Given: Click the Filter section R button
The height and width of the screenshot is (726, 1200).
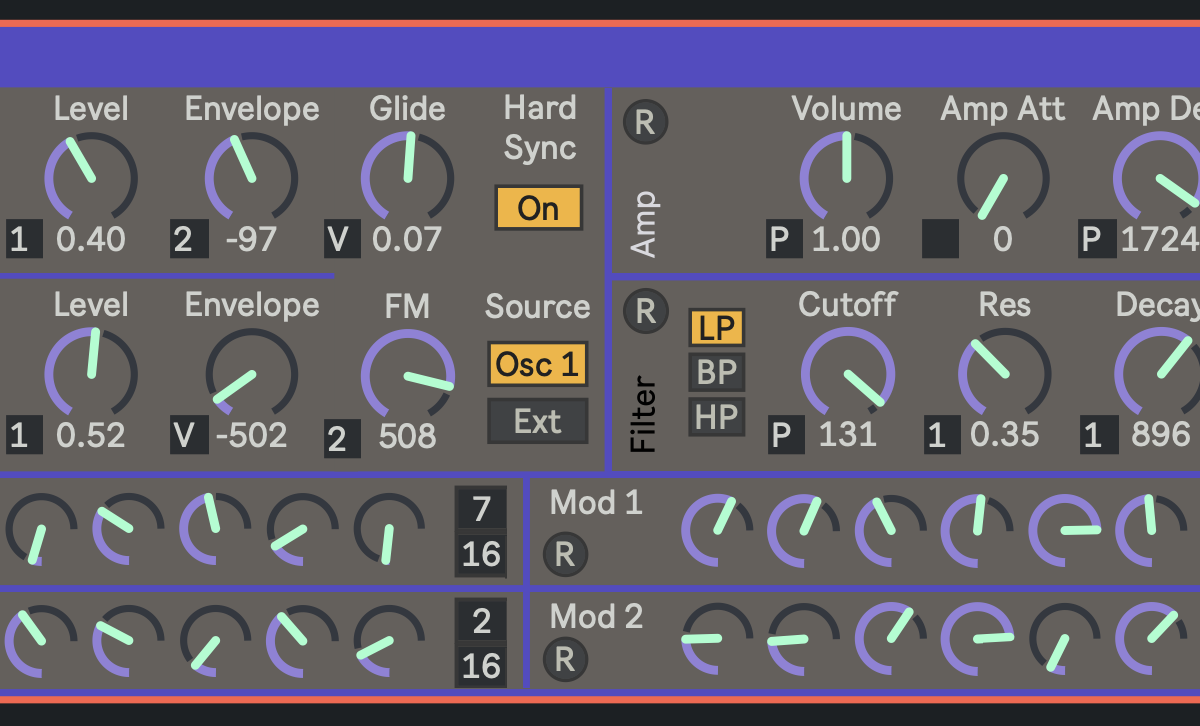Looking at the screenshot, I should (x=645, y=311).
